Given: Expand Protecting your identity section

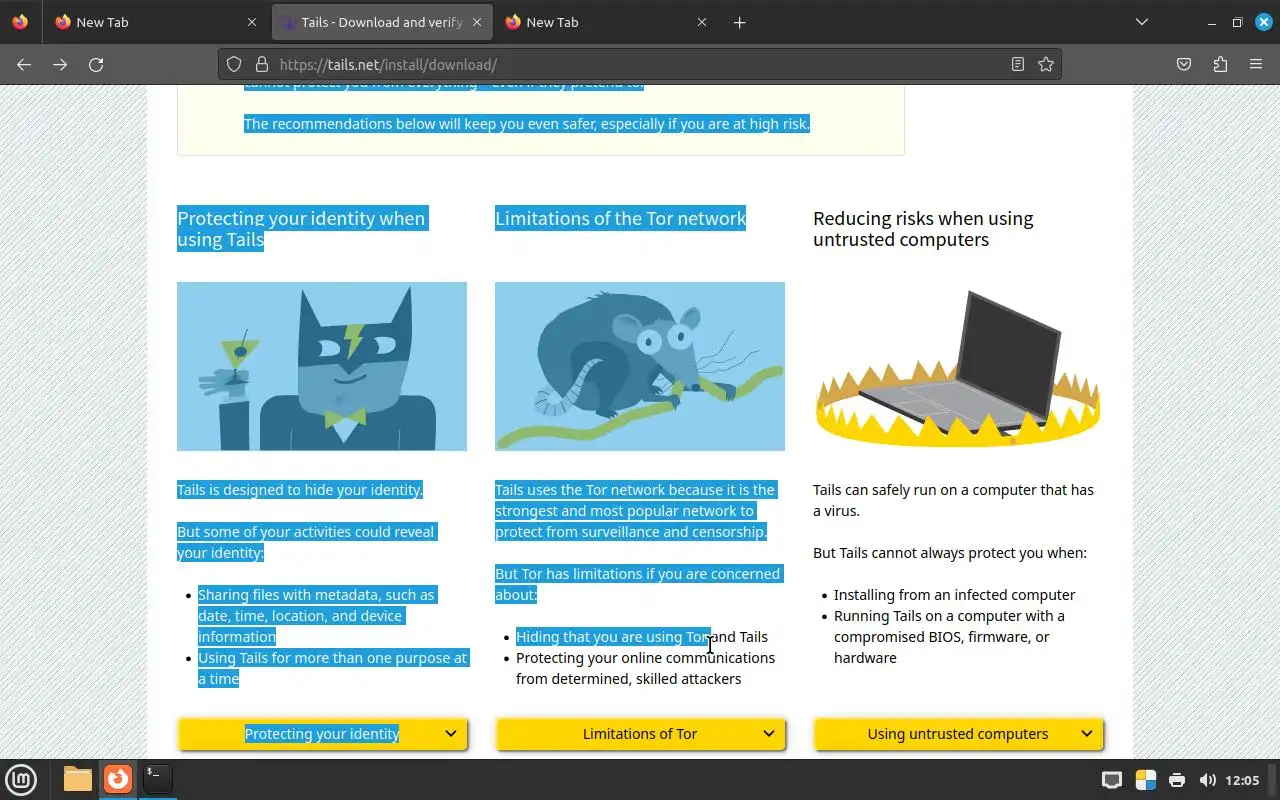Looking at the screenshot, I should click(x=322, y=734).
